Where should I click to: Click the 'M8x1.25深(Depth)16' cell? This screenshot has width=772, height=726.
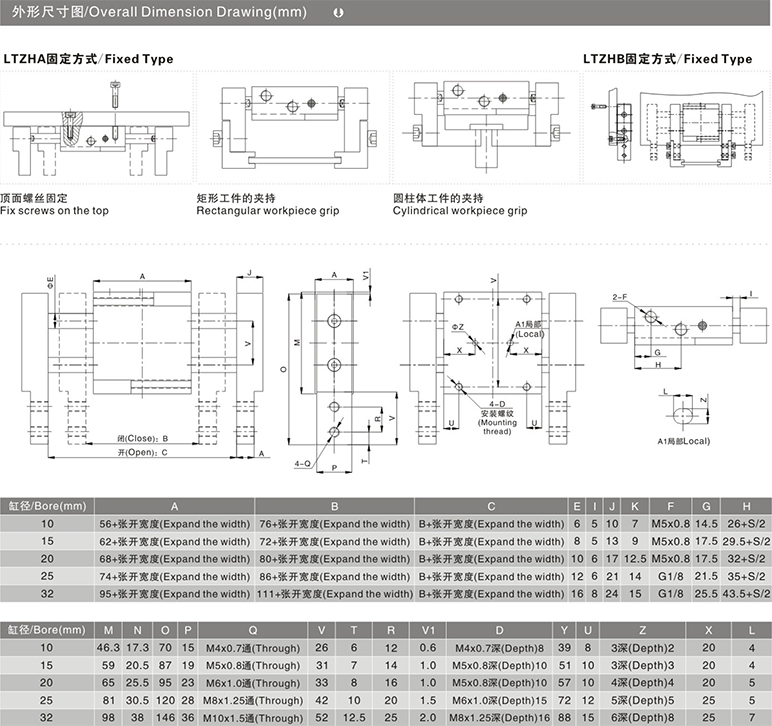point(499,718)
